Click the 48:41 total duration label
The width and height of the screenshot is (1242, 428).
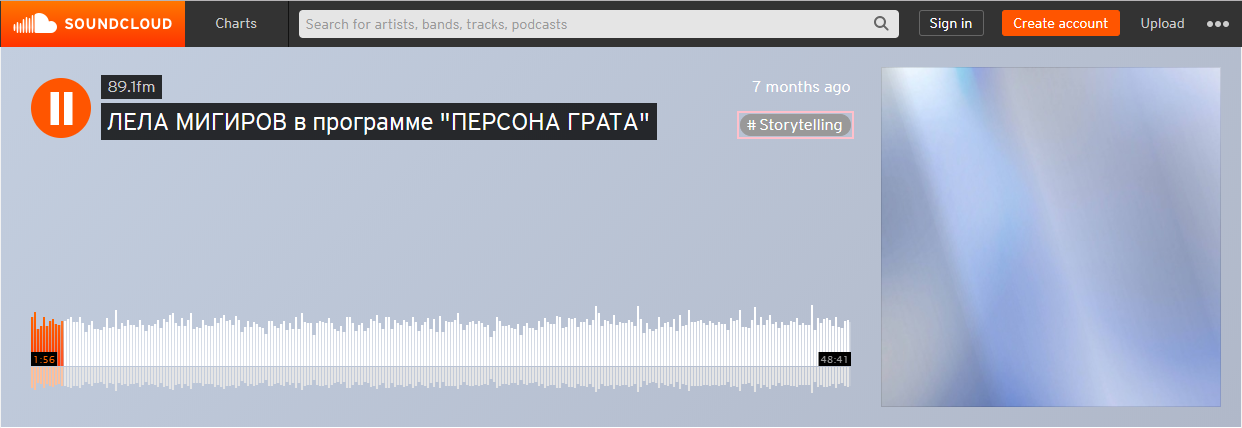point(834,359)
